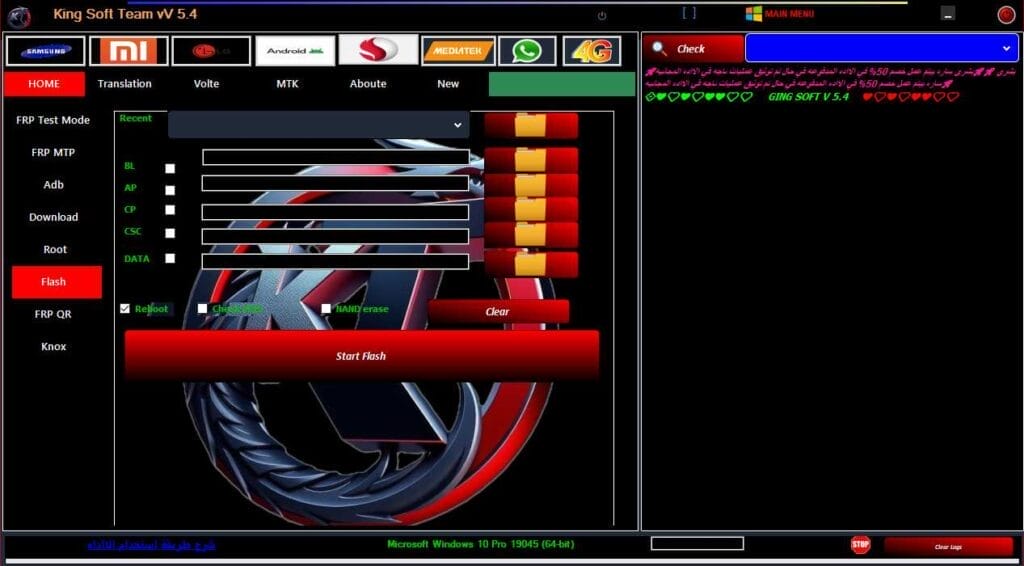This screenshot has height=566, width=1024.
Task: Enable the CSC checkbox
Action: [x=170, y=233]
